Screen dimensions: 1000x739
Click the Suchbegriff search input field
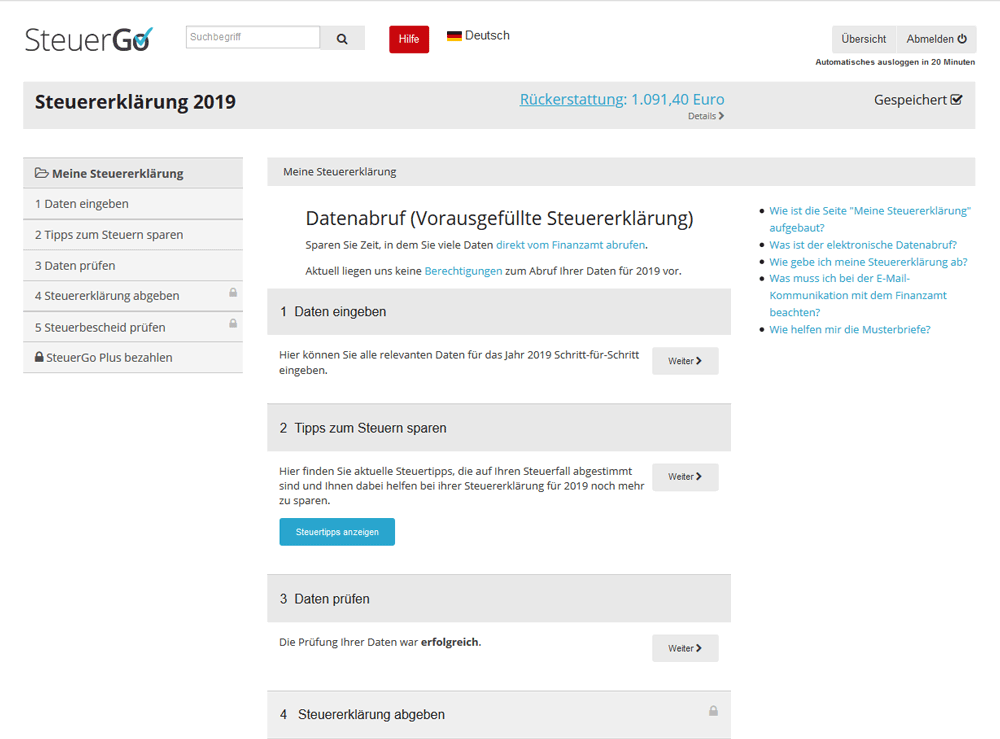[252, 36]
